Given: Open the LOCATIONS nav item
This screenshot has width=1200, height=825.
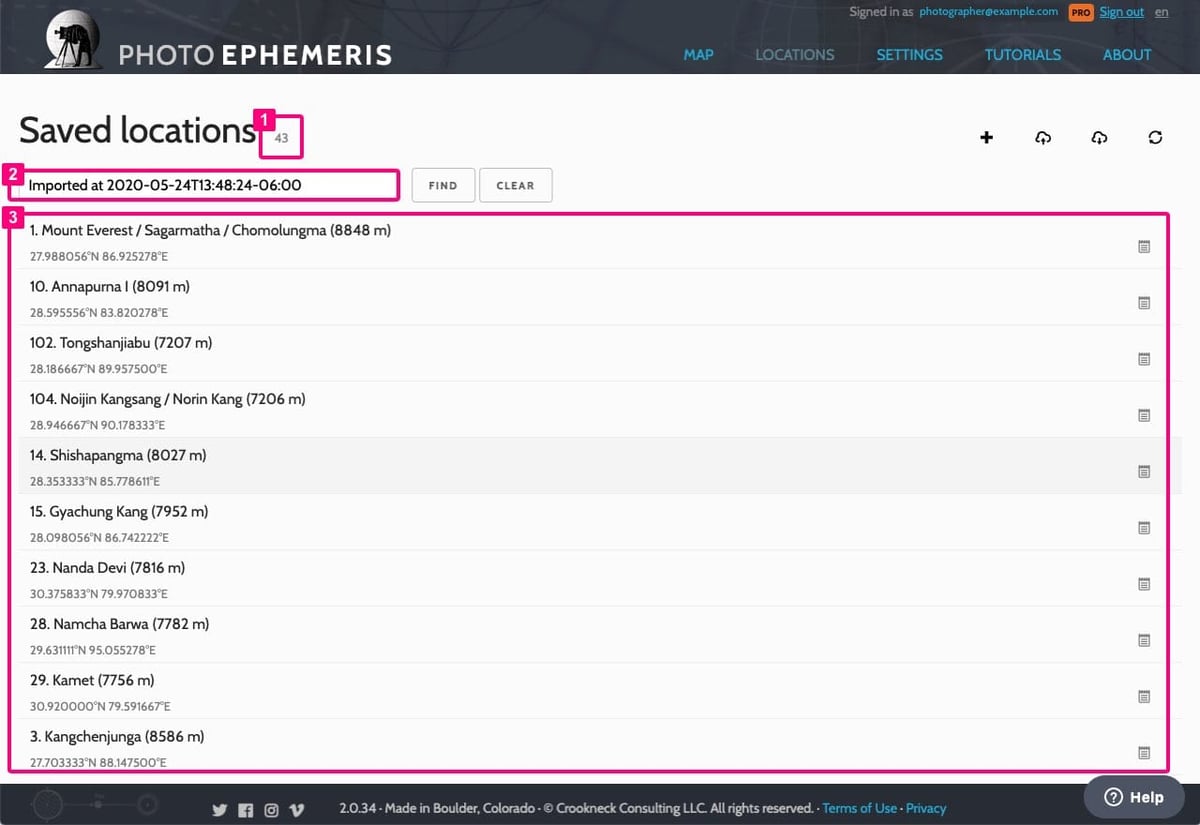Looking at the screenshot, I should pyautogui.click(x=795, y=55).
